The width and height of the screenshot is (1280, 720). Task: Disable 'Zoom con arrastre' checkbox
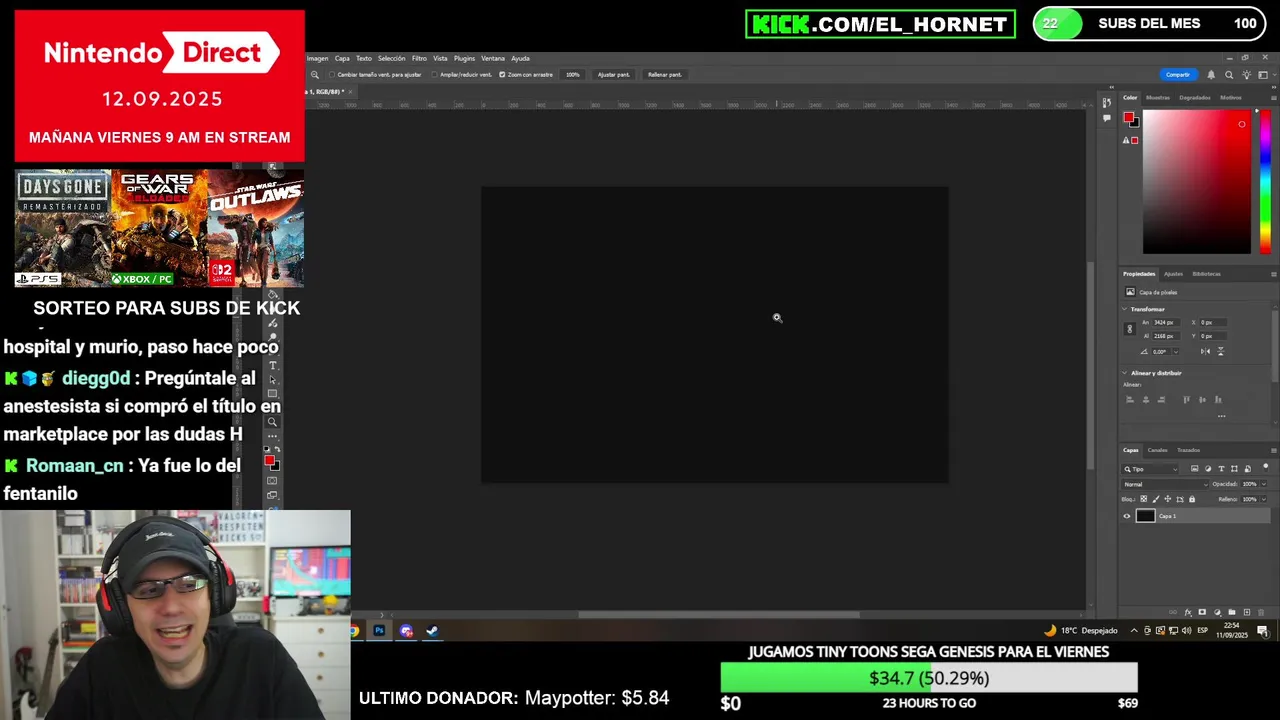tap(502, 74)
